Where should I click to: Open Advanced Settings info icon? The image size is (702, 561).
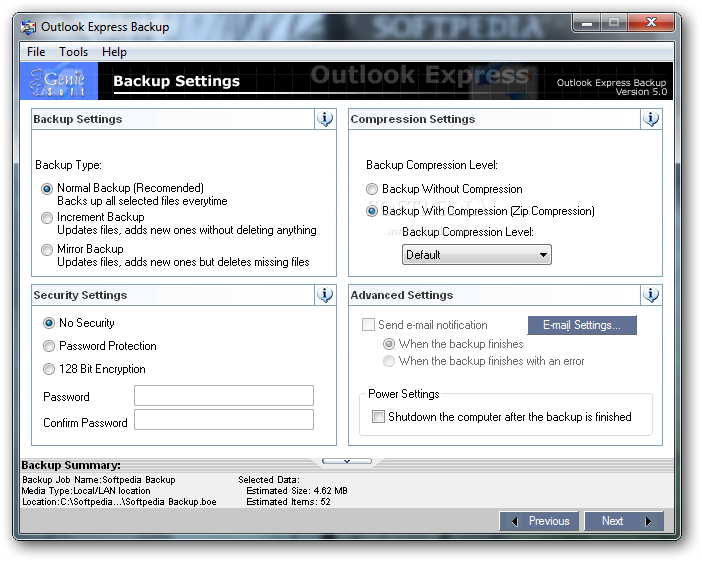click(651, 295)
